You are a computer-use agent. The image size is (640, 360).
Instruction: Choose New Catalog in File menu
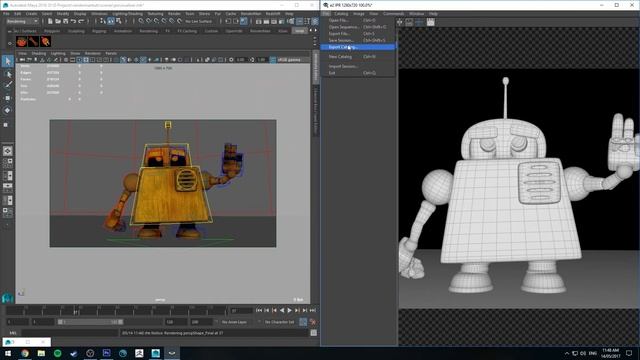tap(357, 57)
